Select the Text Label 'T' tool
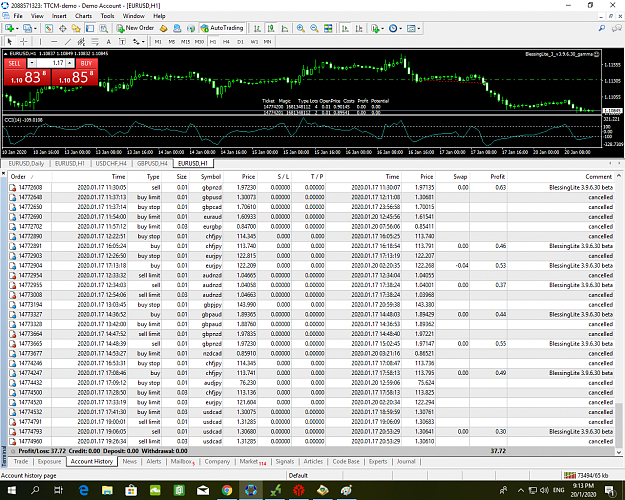The width and height of the screenshot is (625, 500). [122, 41]
